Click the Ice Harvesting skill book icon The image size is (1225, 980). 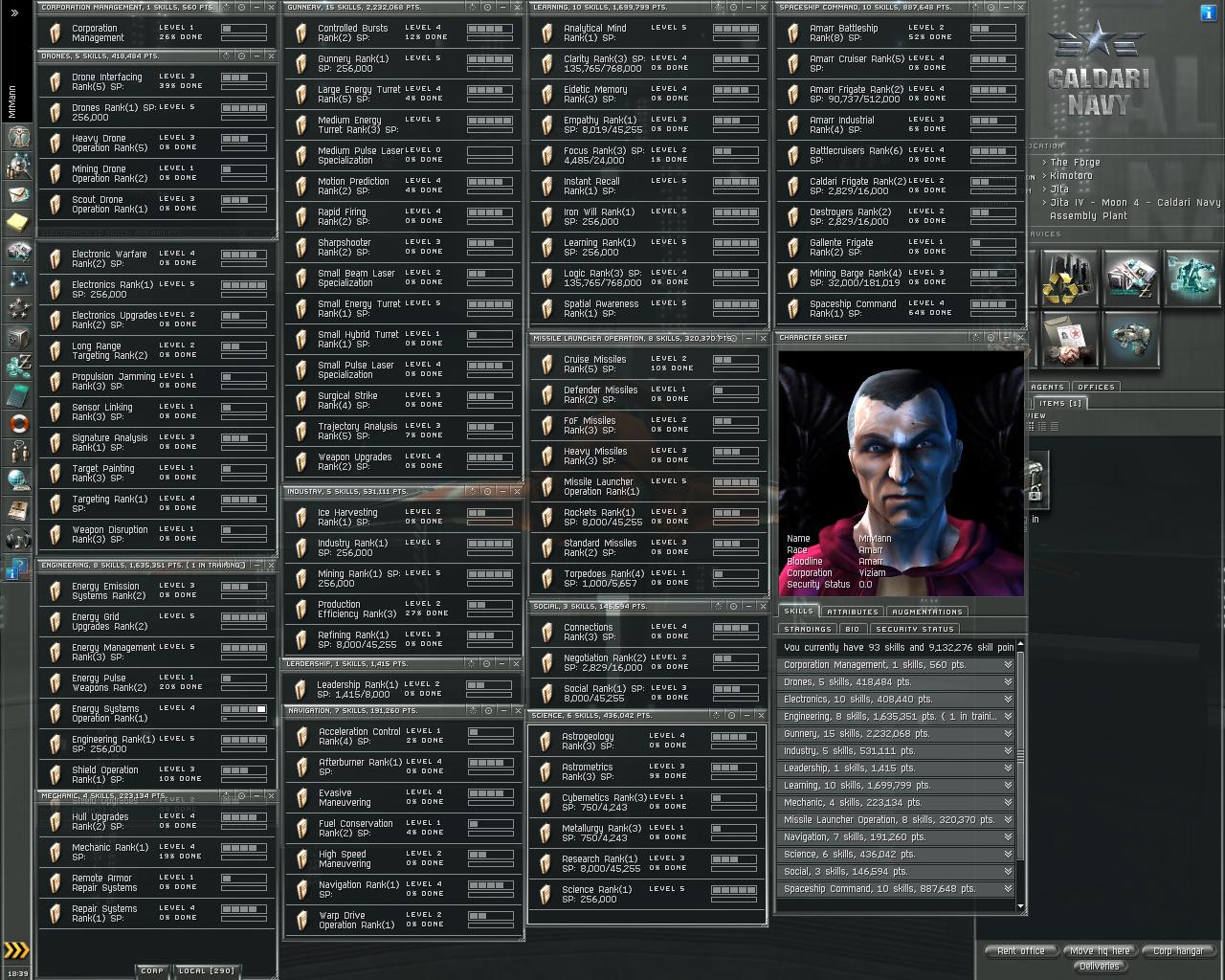(301, 518)
